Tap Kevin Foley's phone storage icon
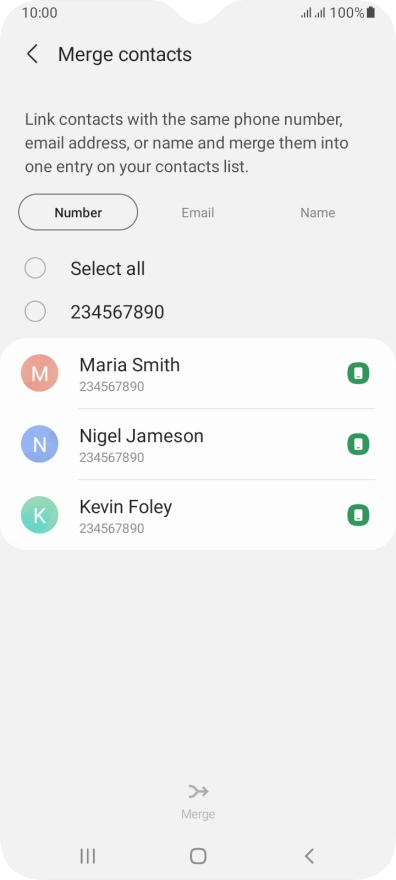Screen dimensions: 396x880 coord(358,515)
